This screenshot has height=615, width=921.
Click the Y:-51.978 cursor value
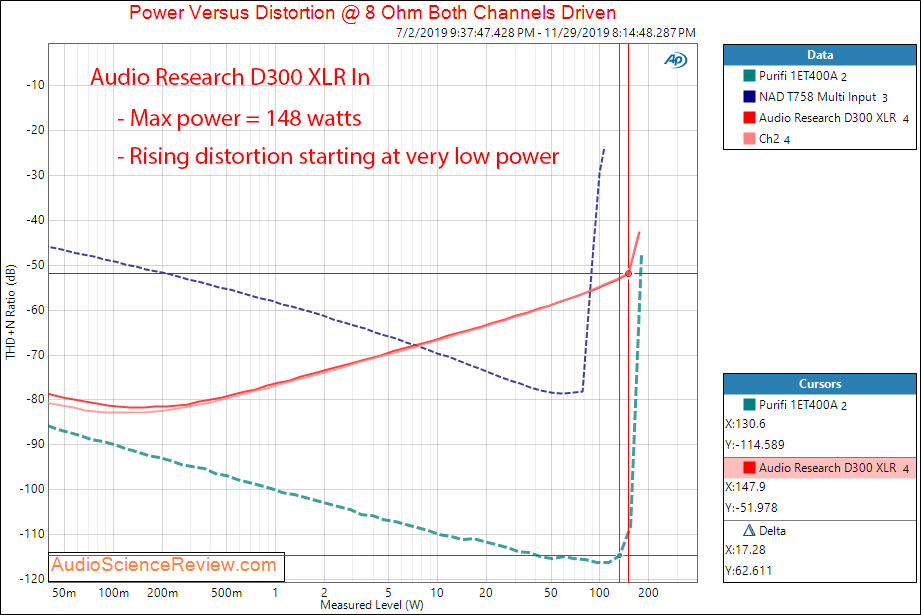pyautogui.click(x=751, y=508)
